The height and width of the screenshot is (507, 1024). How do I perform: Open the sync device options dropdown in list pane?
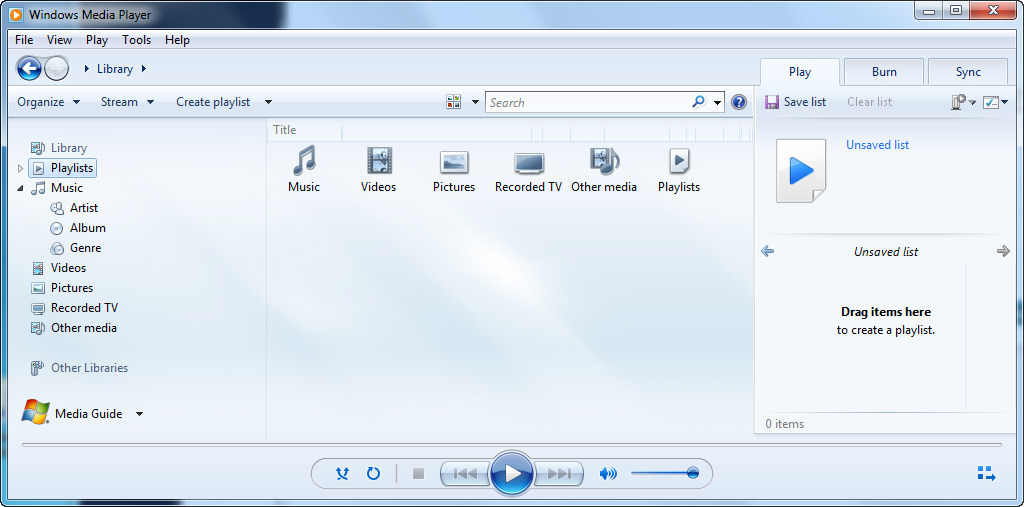coord(963,102)
